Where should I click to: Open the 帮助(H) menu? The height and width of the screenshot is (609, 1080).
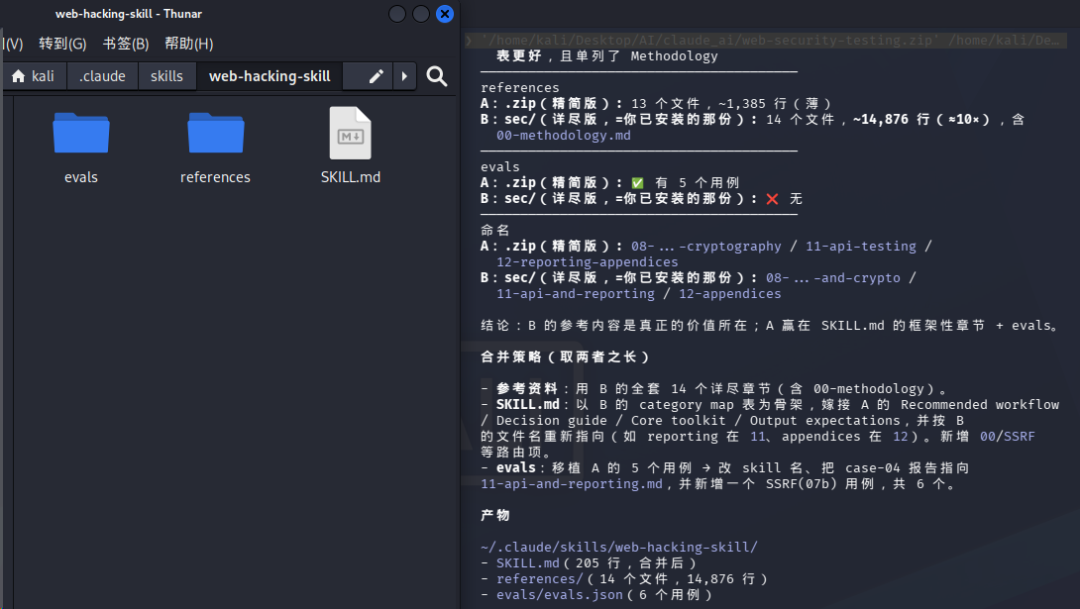[189, 43]
